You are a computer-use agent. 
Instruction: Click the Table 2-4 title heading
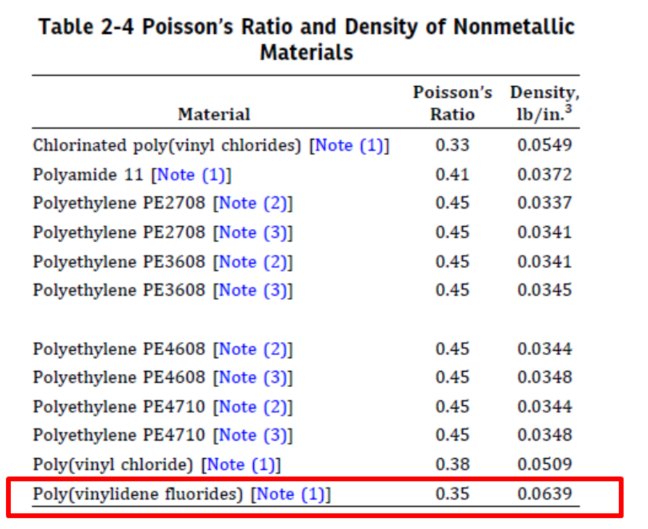pyautogui.click(x=306, y=40)
